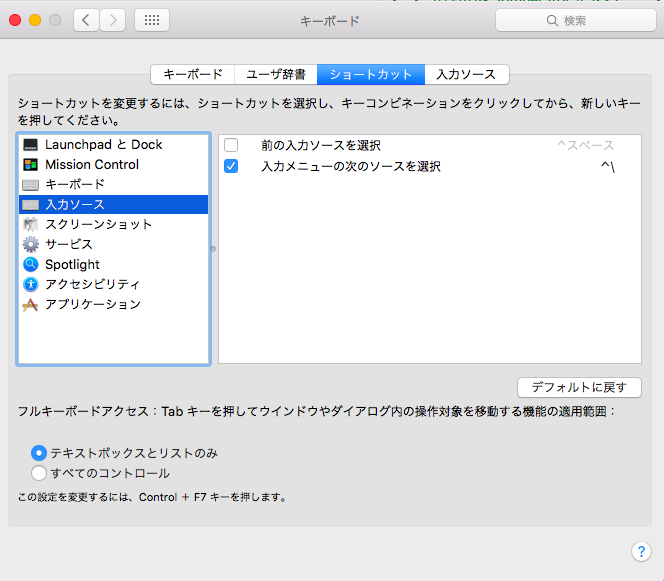Switch to the ショートカット tab
664x581 pixels.
click(371, 75)
